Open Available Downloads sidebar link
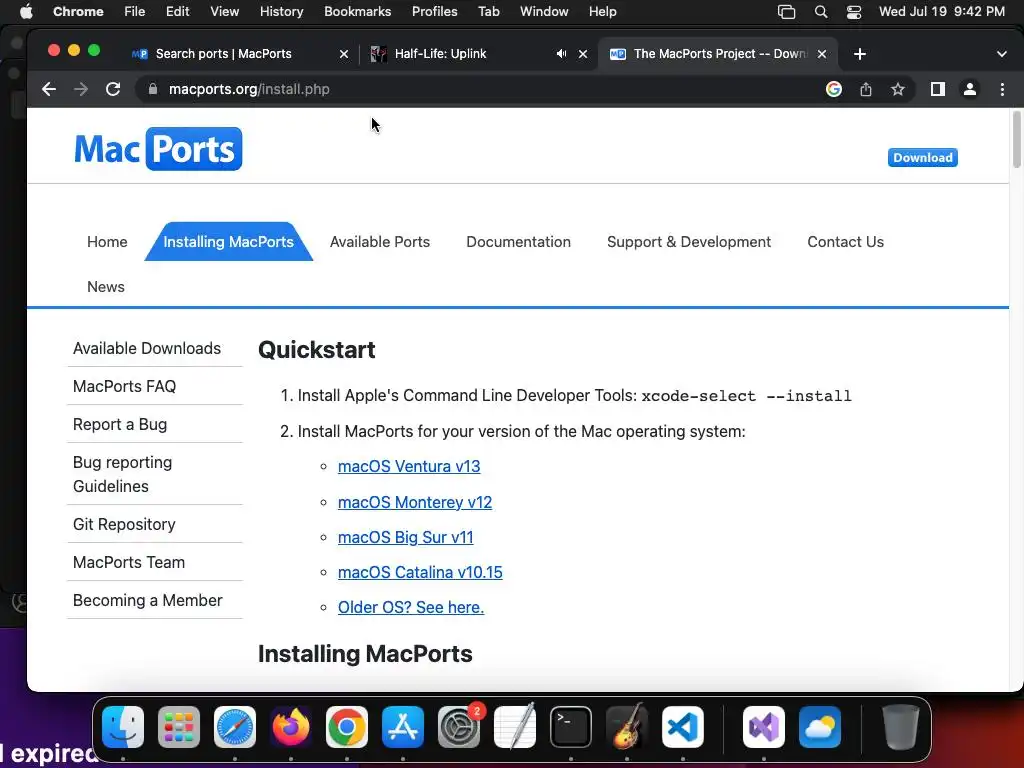This screenshot has width=1024, height=768. (147, 348)
